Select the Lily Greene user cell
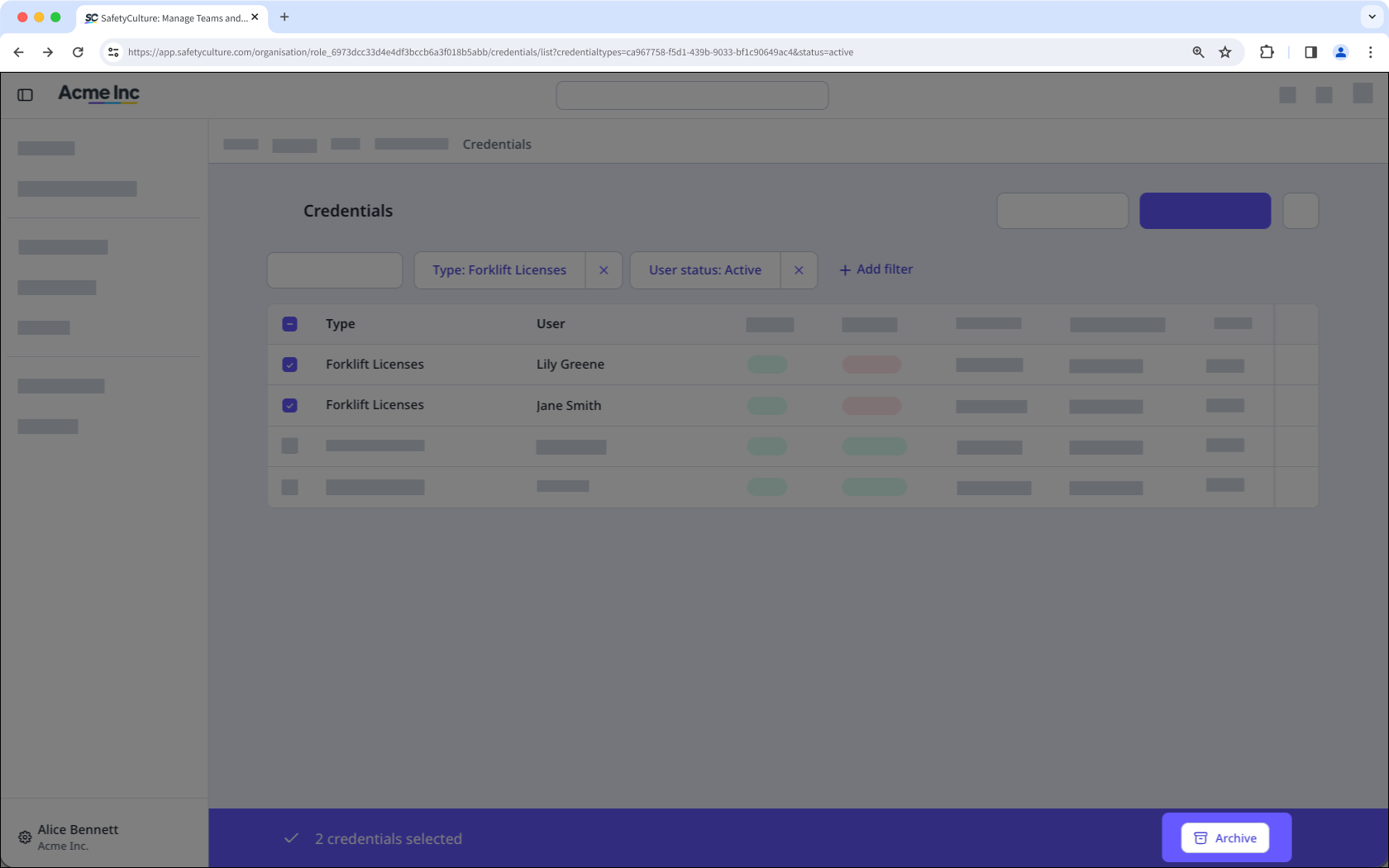1389x868 pixels. 570,365
